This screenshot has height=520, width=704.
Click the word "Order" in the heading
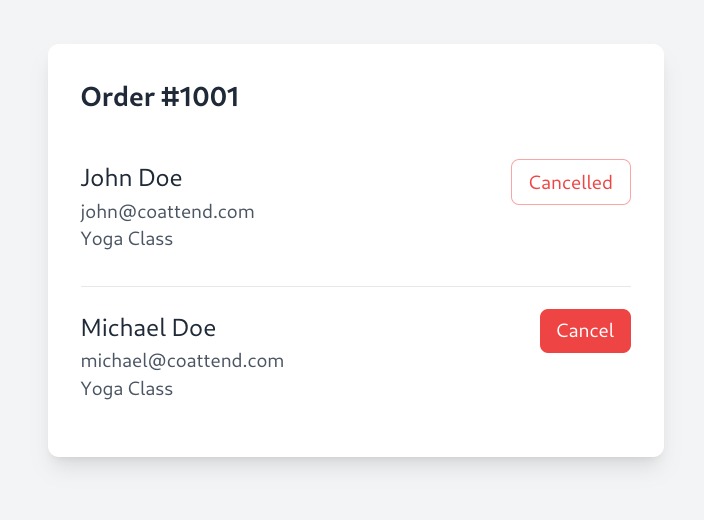click(113, 97)
